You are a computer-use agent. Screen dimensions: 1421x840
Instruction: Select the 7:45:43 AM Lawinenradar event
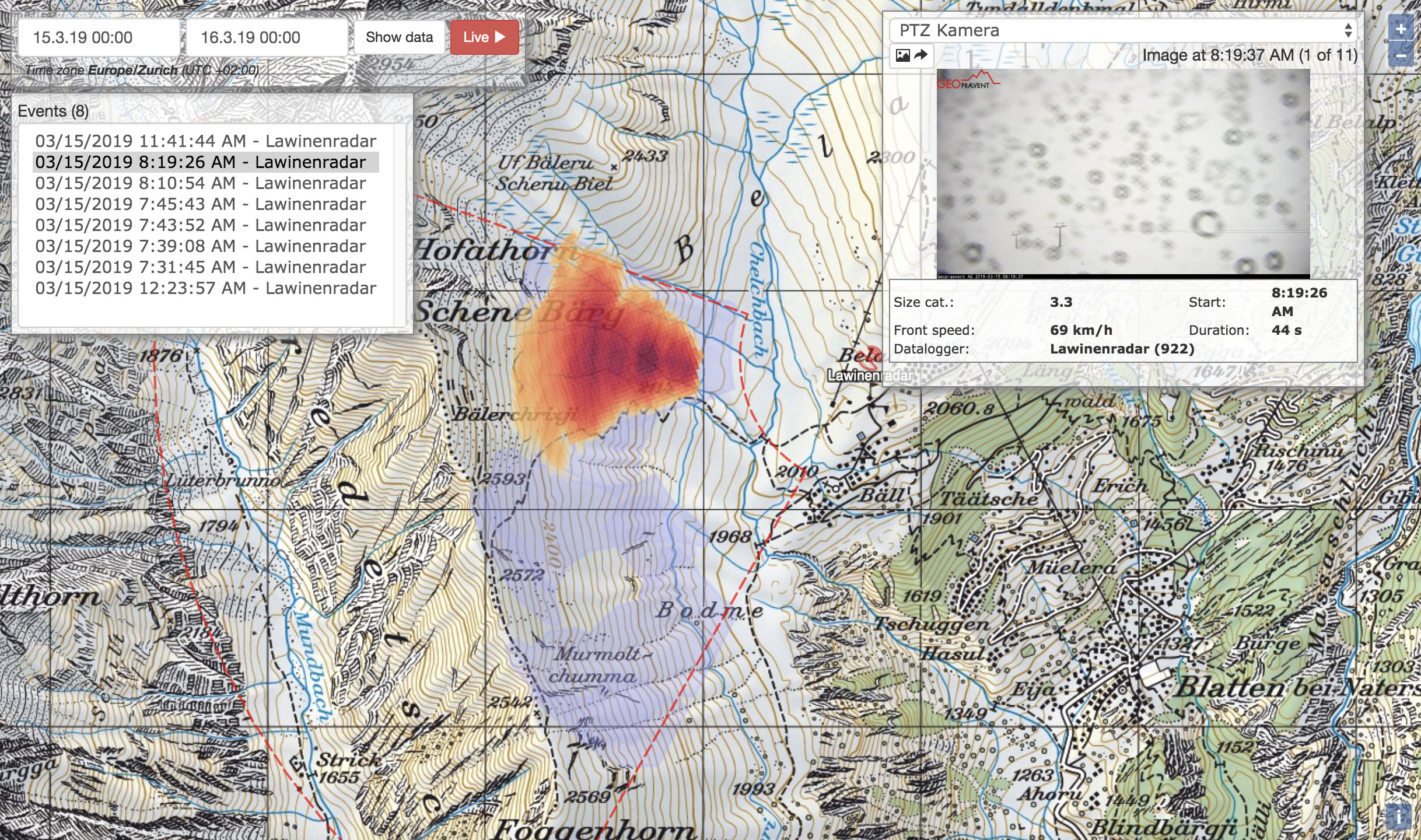point(206,204)
